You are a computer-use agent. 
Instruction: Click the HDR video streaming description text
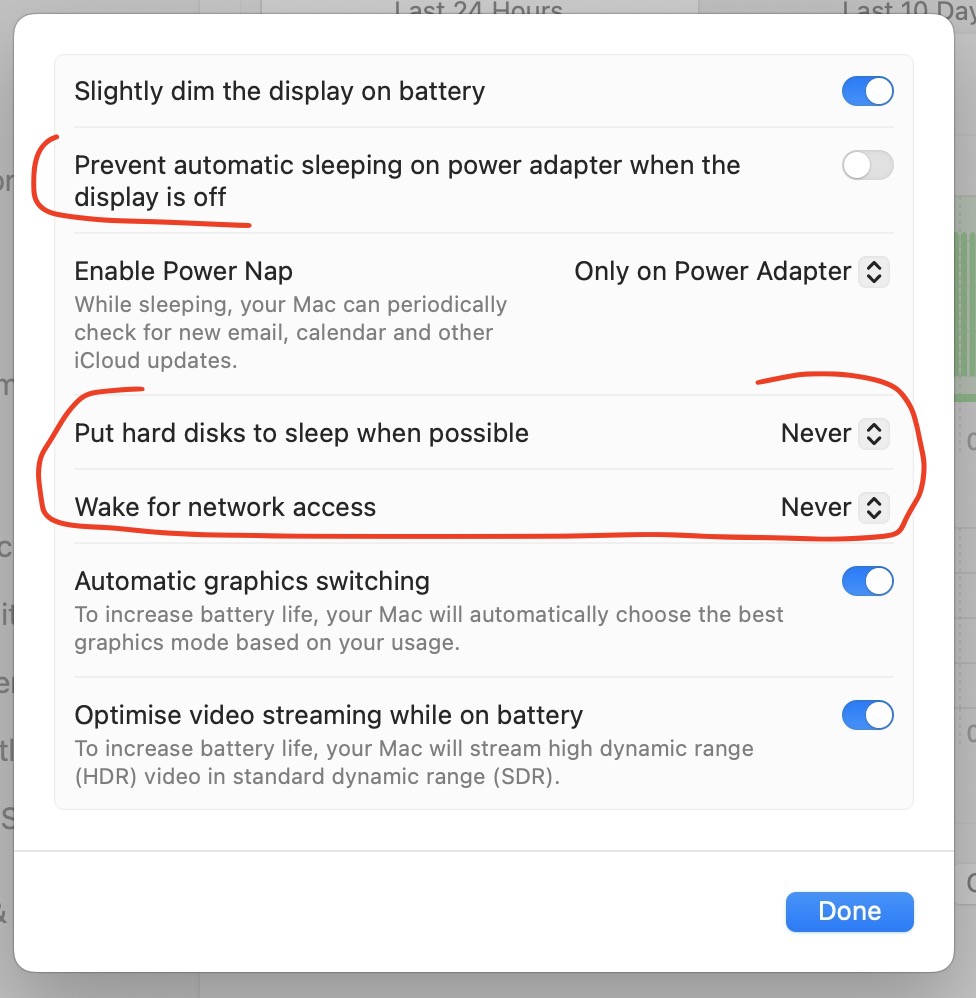click(x=413, y=762)
